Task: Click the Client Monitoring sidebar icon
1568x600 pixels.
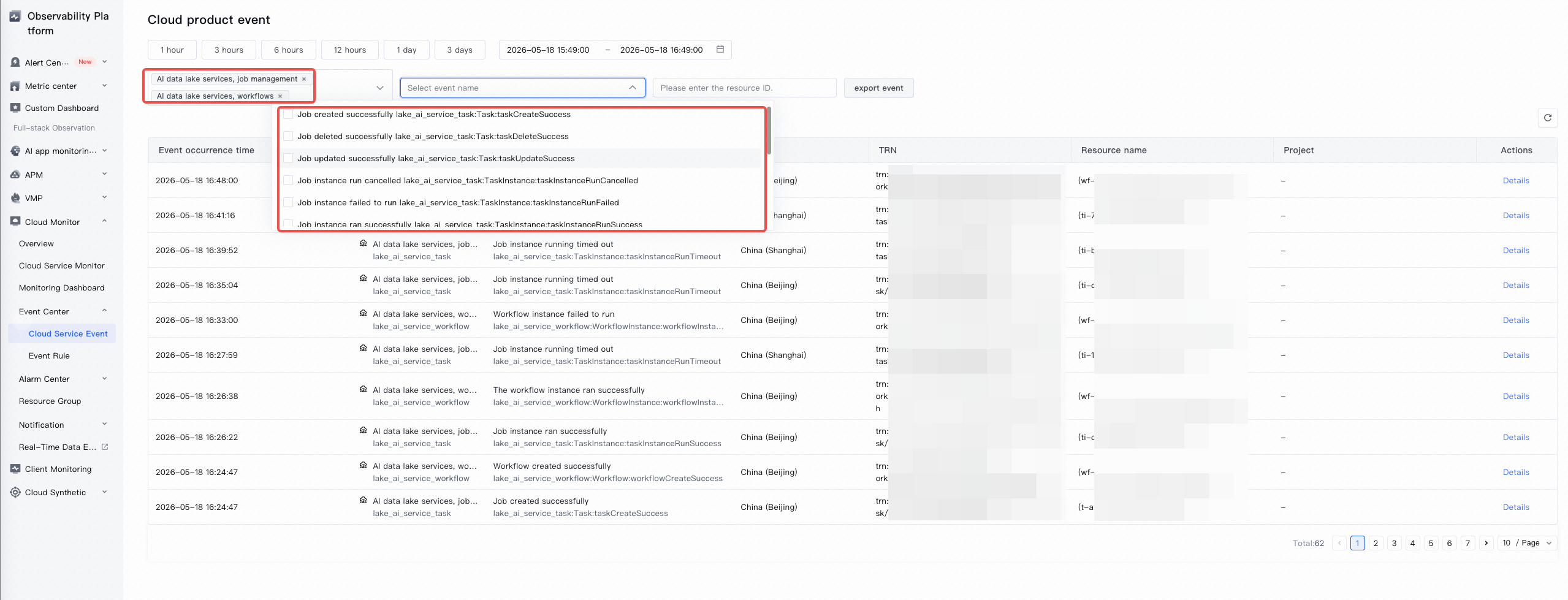Action: coord(15,469)
